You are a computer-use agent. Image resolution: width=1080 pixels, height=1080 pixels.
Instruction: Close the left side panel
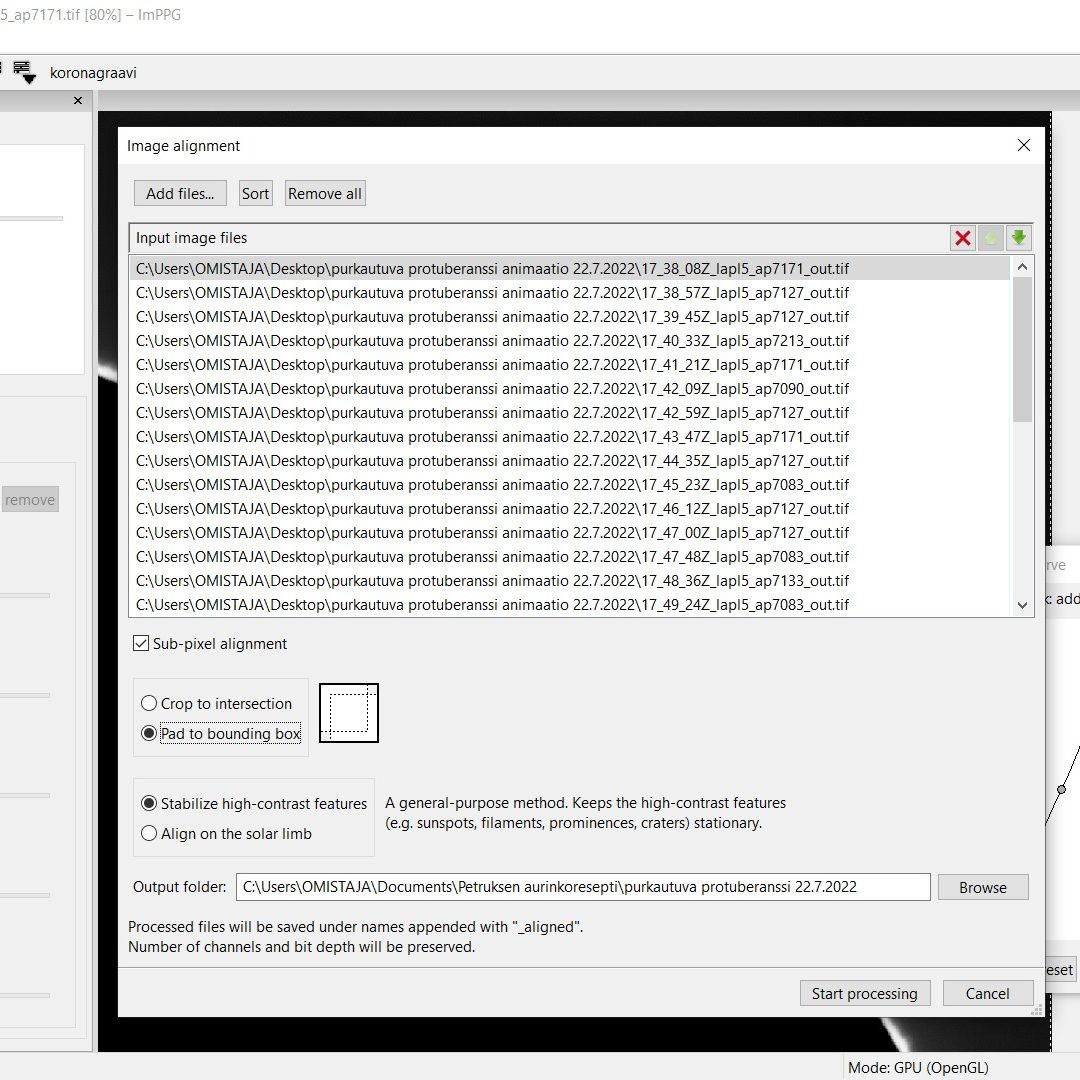tap(78, 101)
